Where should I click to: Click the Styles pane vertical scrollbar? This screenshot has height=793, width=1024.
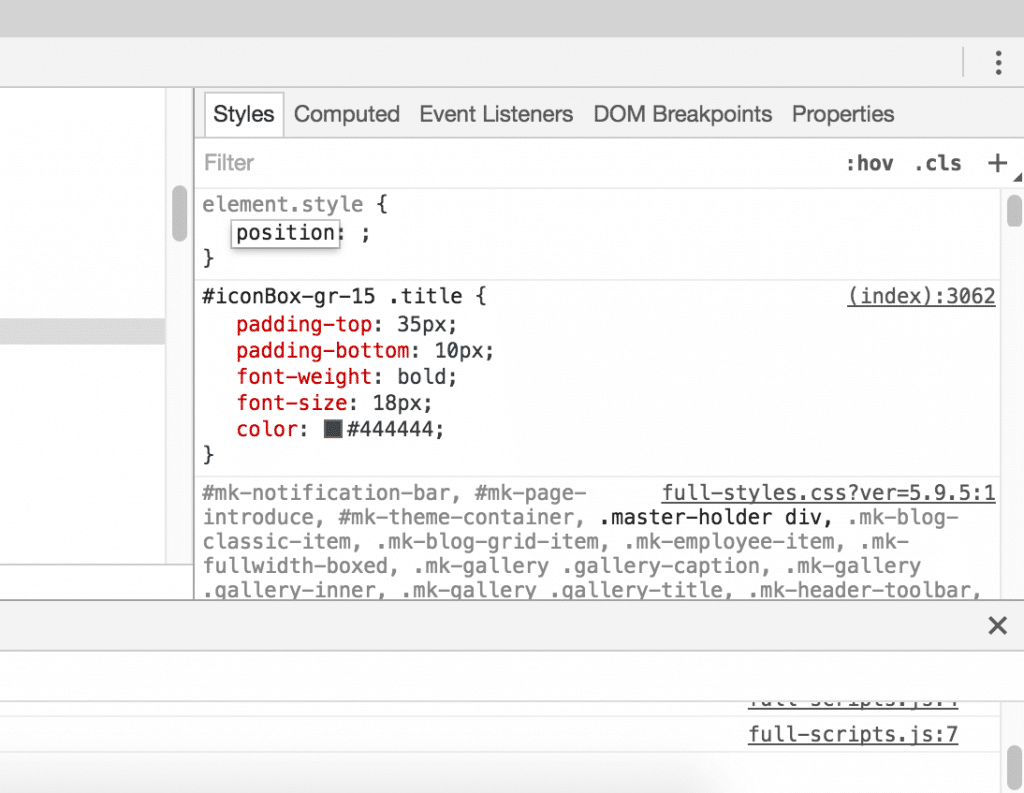(x=1012, y=212)
